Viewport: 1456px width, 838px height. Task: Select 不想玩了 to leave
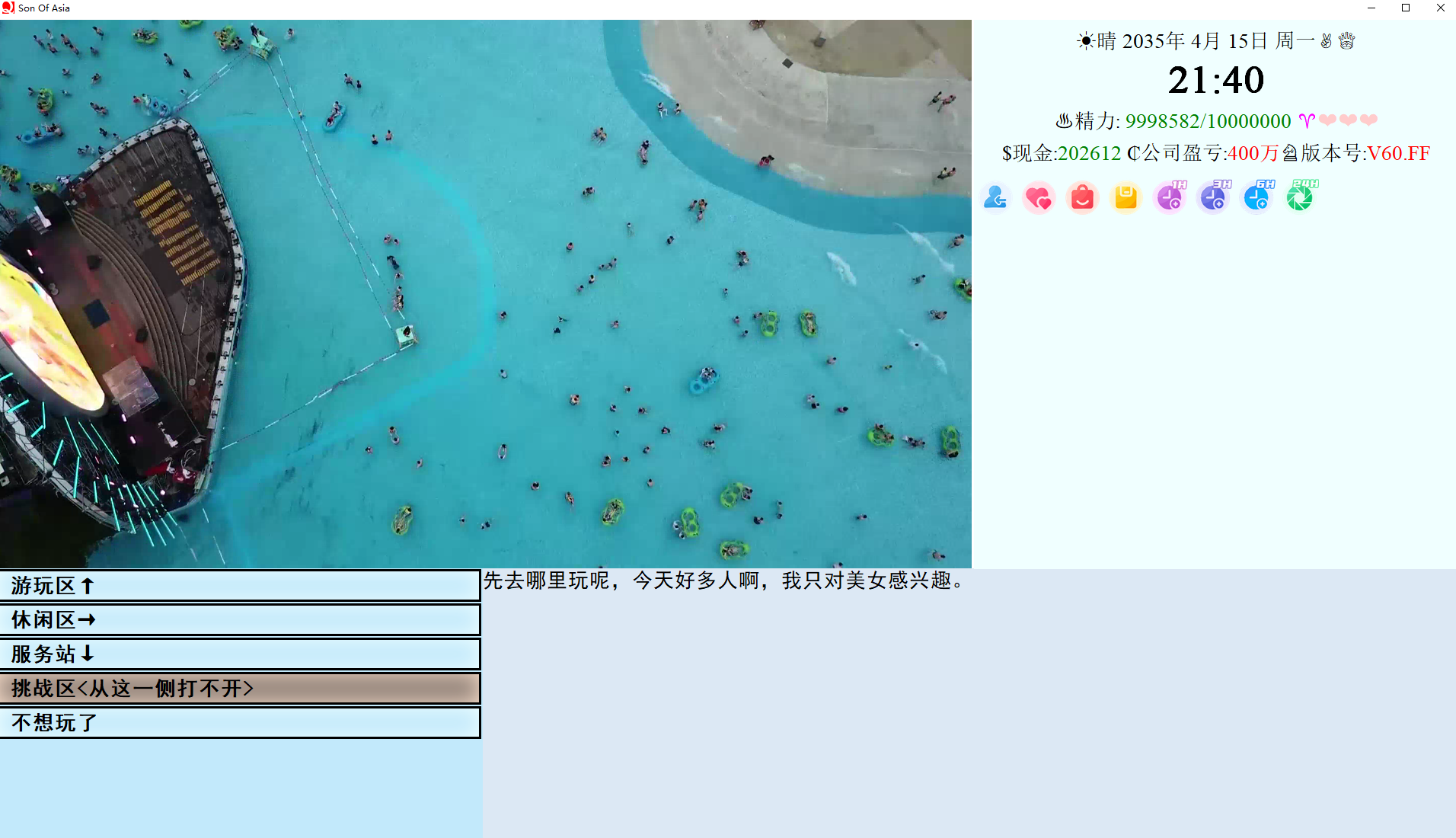[241, 722]
